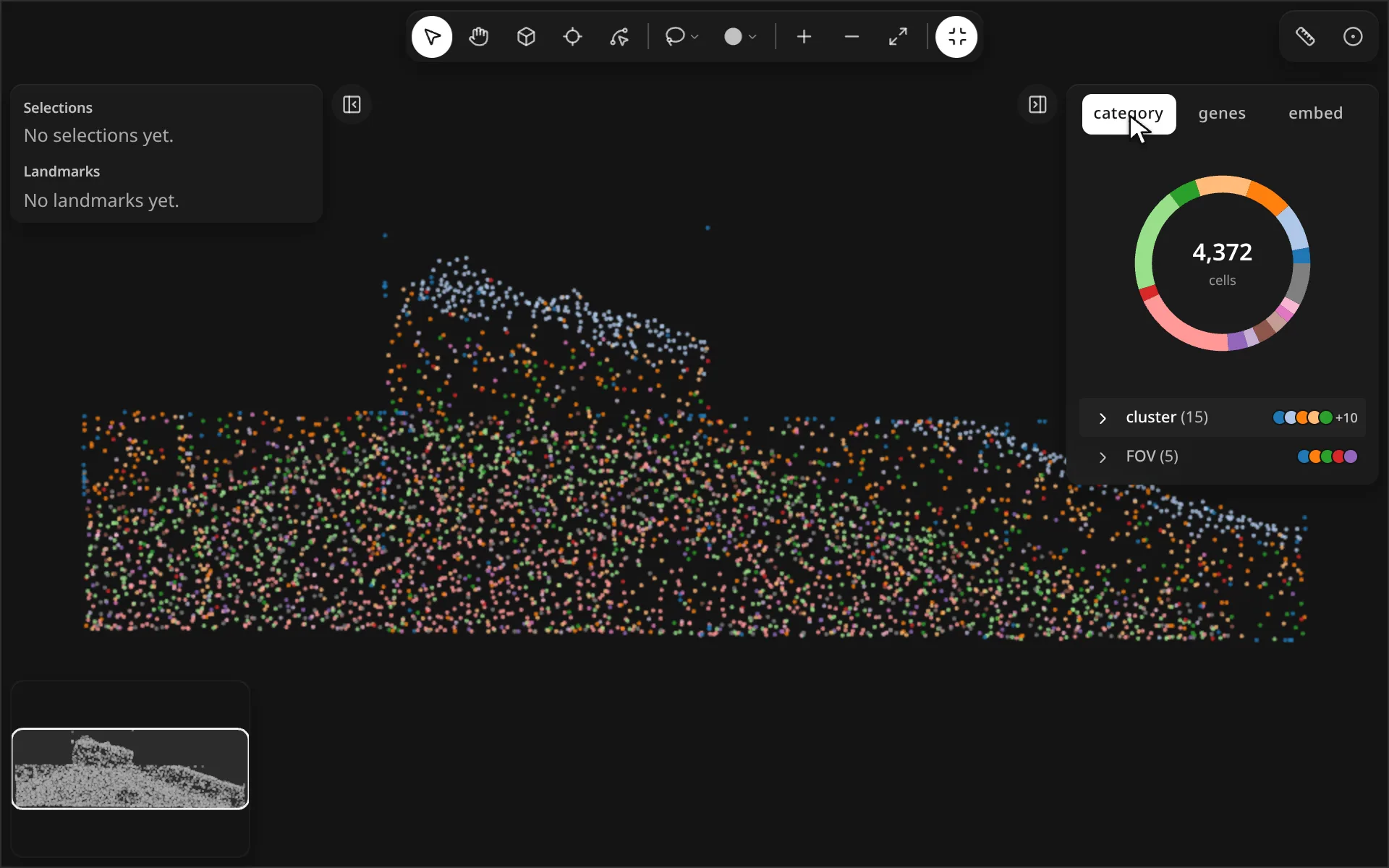Click the cluster color swatches preview
The image size is (1389, 868).
pyautogui.click(x=1302, y=417)
